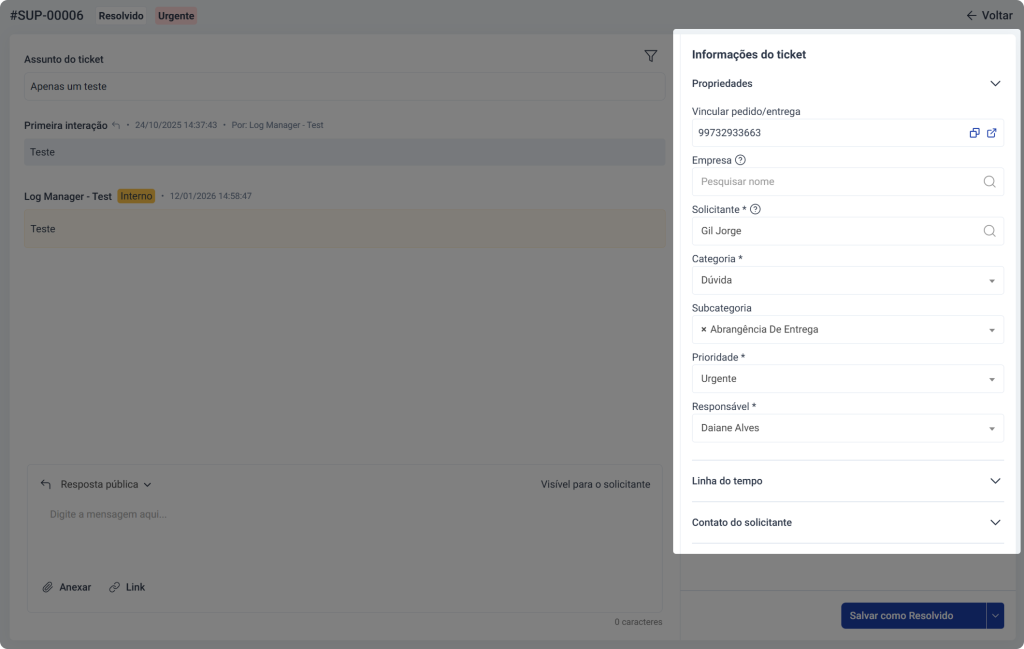
Task: Click the Solicitante help question mark icon
Action: (x=755, y=209)
